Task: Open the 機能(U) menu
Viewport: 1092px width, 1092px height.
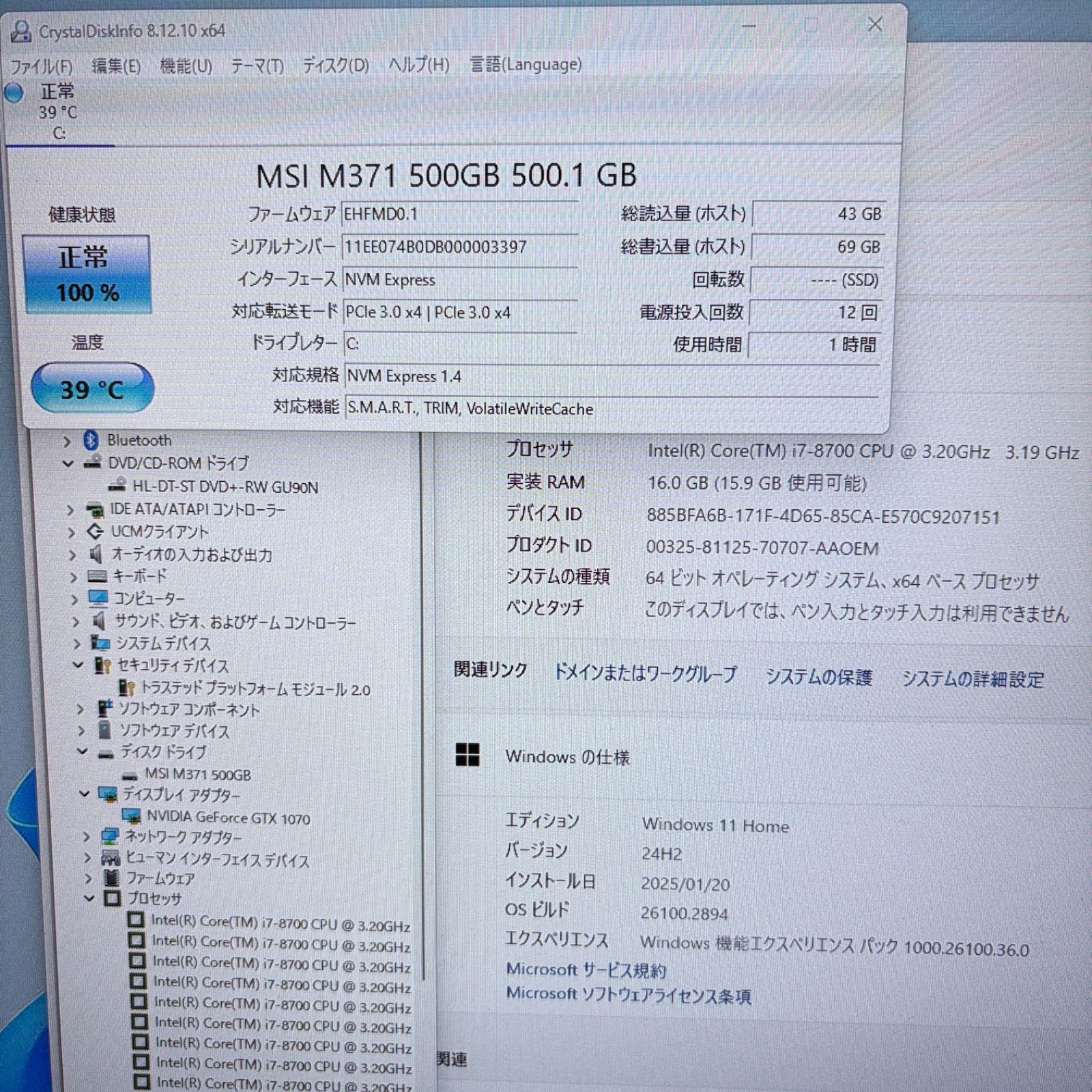Action: point(186,66)
